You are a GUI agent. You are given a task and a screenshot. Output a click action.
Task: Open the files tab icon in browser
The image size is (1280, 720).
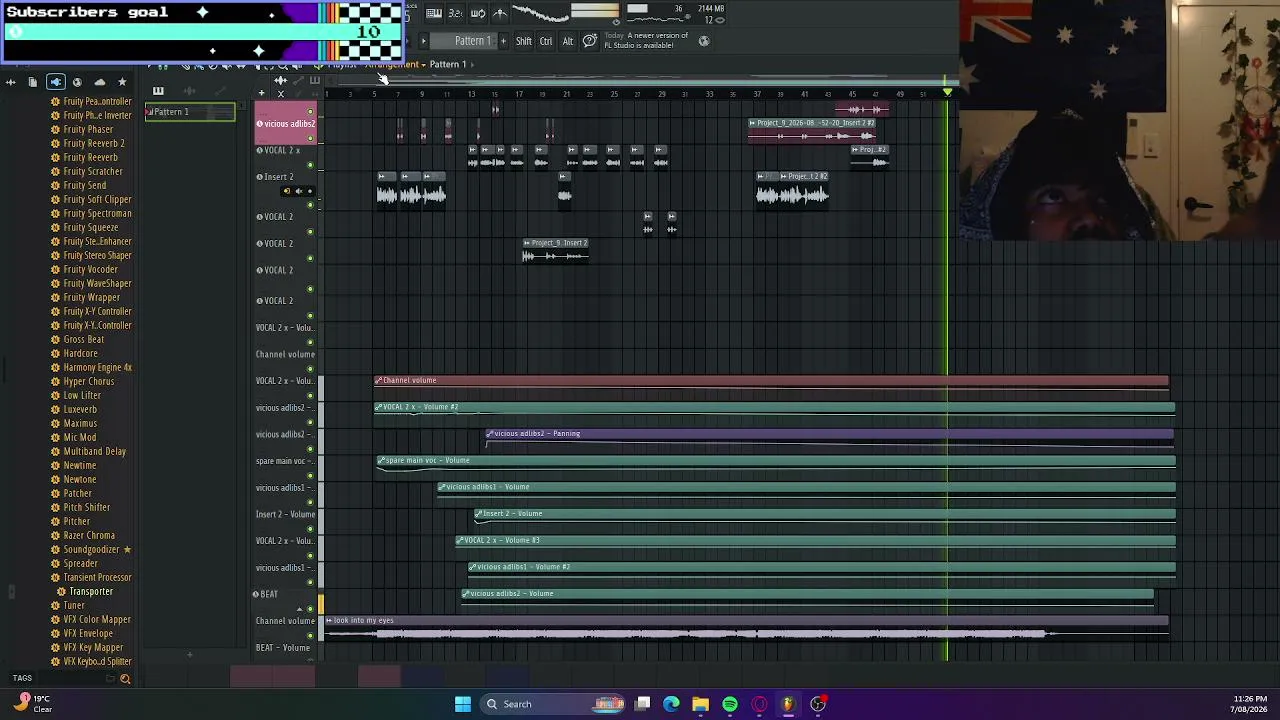coord(33,82)
